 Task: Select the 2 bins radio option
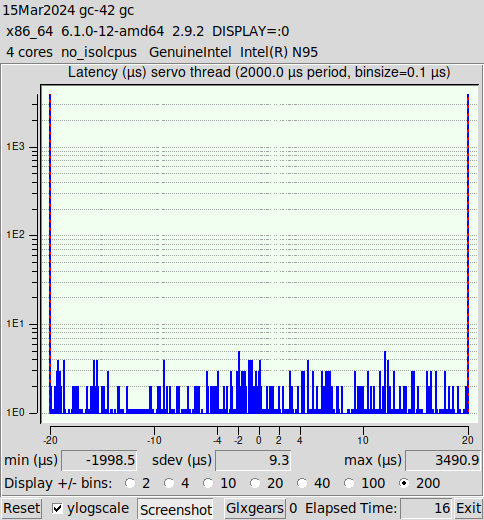click(x=130, y=483)
